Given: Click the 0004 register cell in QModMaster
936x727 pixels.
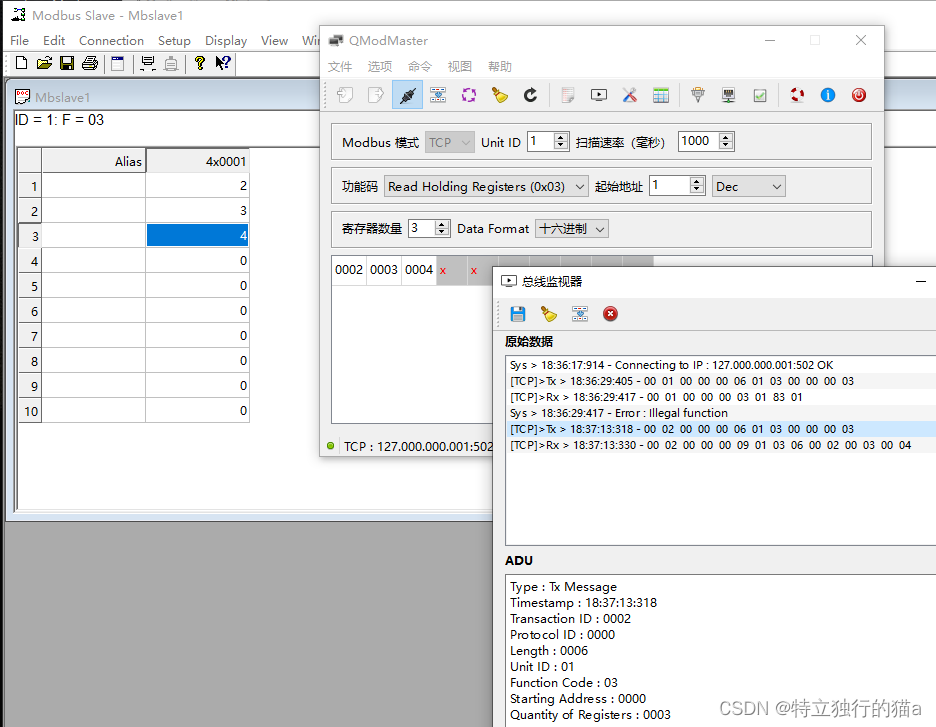Looking at the screenshot, I should click(x=418, y=270).
